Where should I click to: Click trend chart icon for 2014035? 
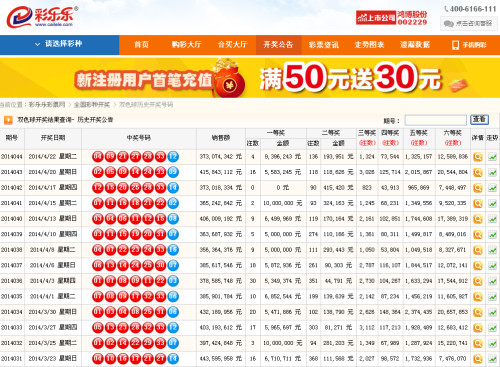[x=492, y=297]
